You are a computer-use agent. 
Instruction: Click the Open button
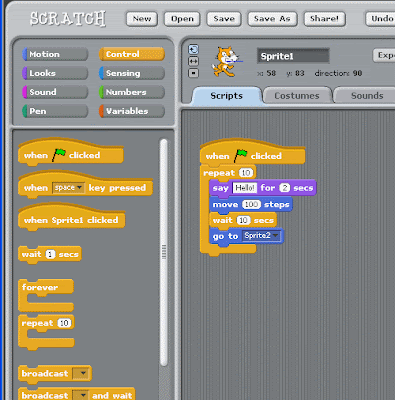coord(182,19)
